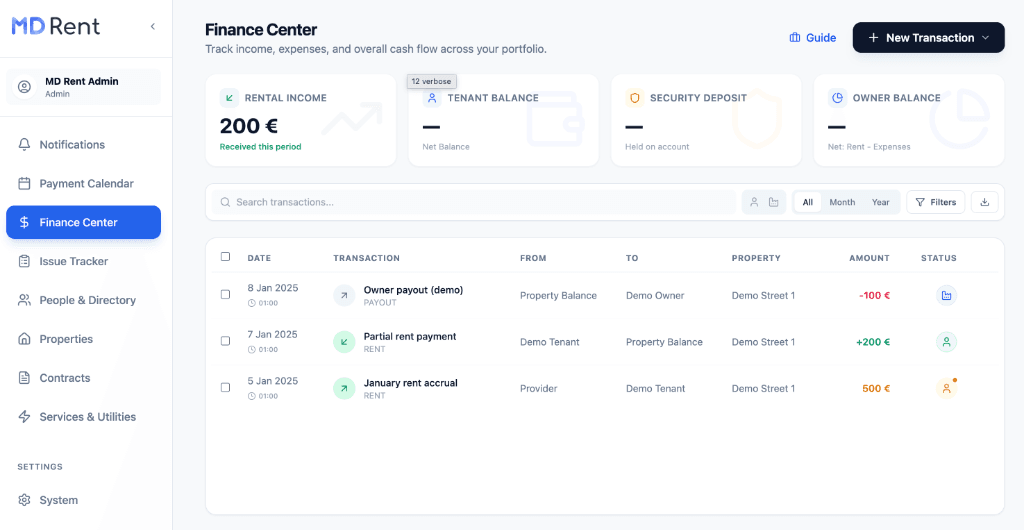The height and width of the screenshot is (530, 1024).
Task: Focus the Search transactions field
Action: pos(474,202)
